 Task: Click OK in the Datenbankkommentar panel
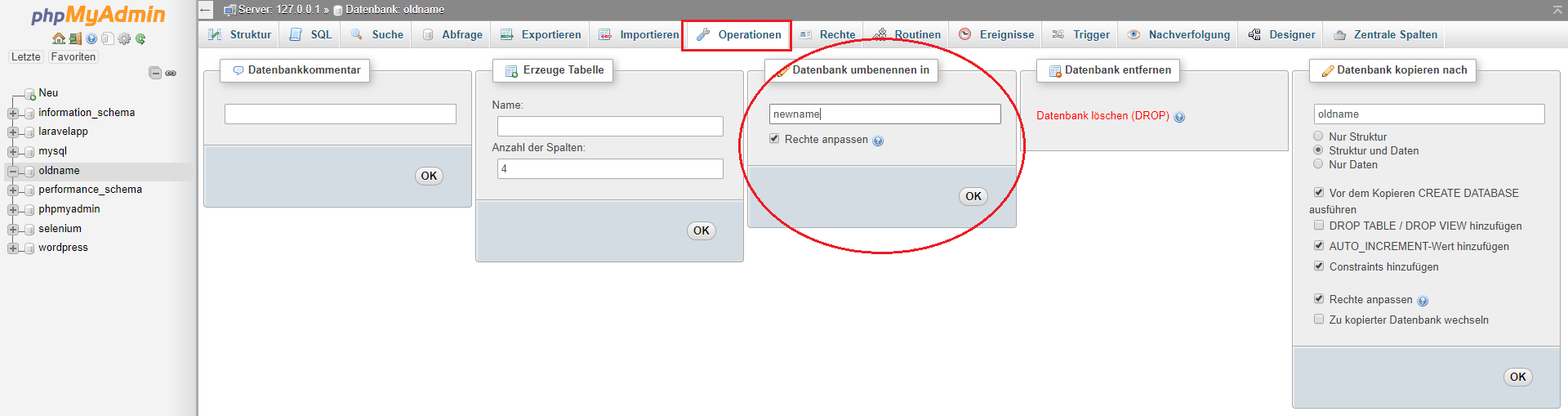click(429, 176)
